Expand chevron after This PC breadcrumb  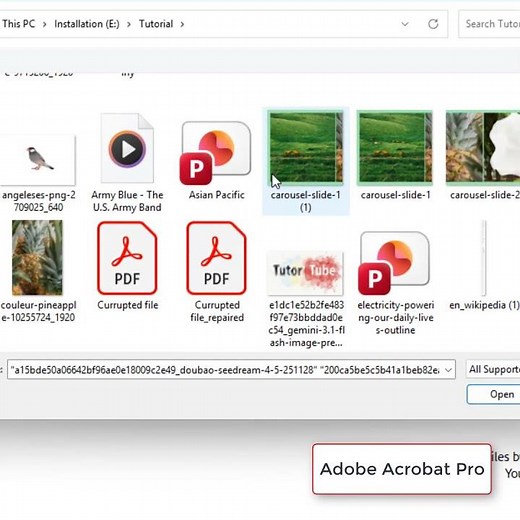click(x=44, y=24)
